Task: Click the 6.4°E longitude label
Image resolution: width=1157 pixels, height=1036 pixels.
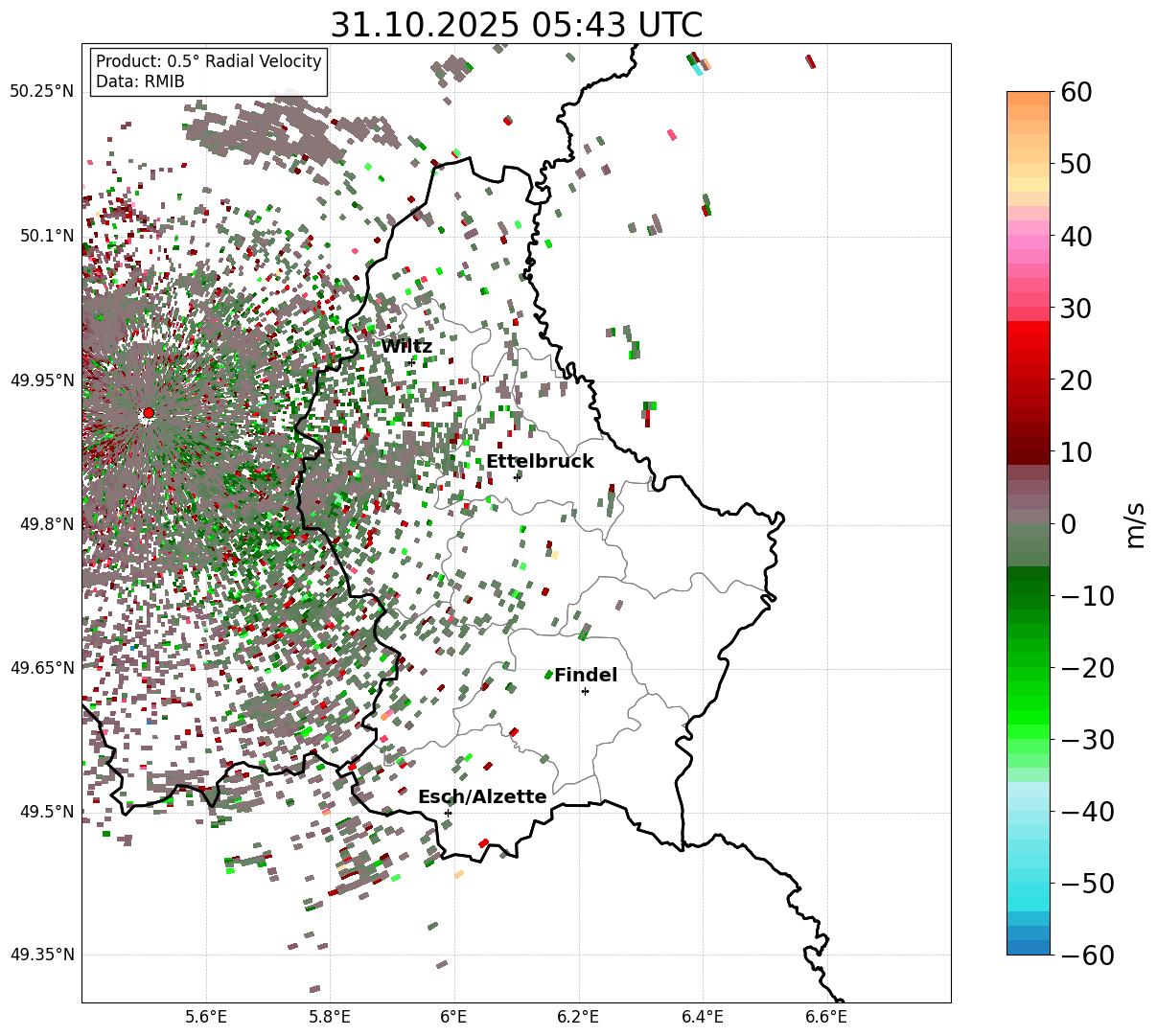Action: 703,1017
